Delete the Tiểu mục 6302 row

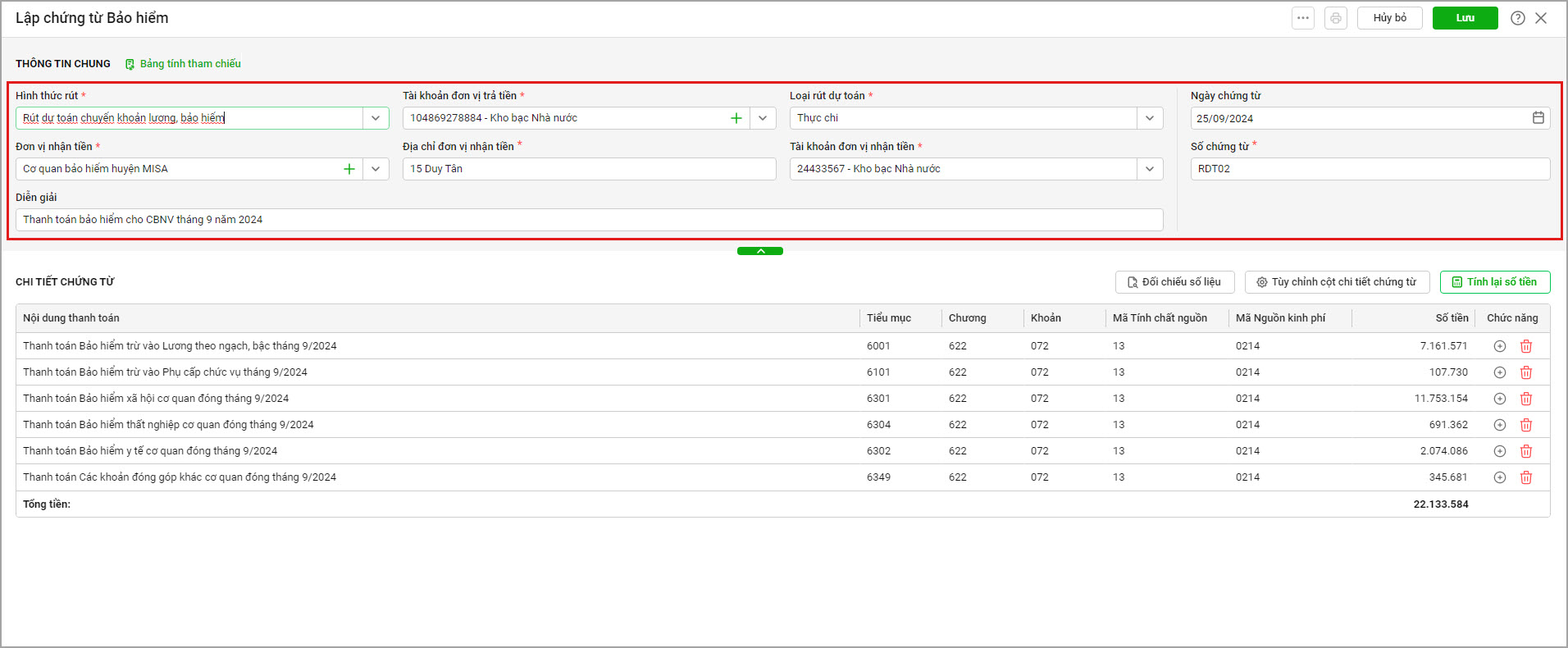tap(1526, 451)
